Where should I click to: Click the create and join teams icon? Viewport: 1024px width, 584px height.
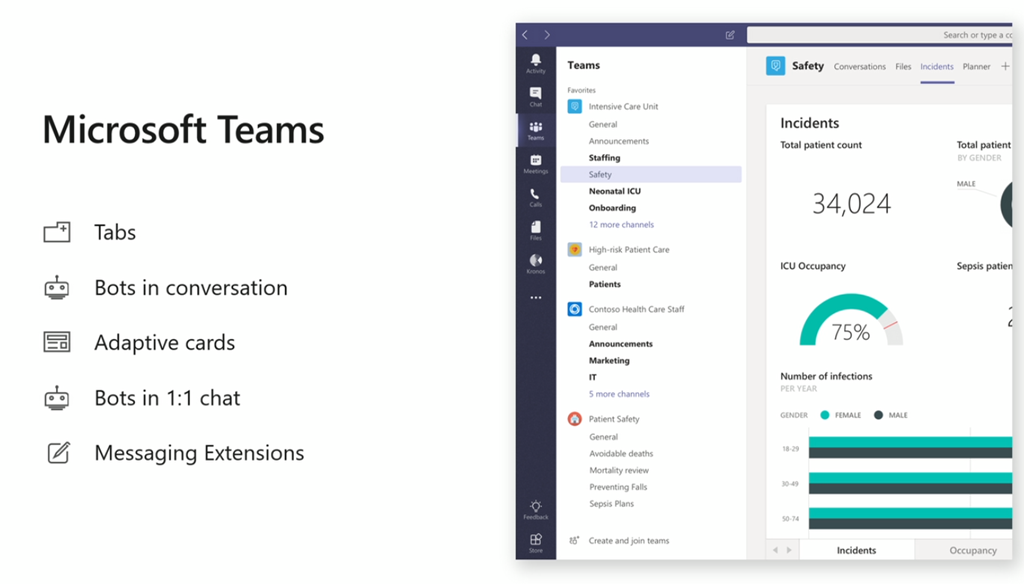point(574,540)
